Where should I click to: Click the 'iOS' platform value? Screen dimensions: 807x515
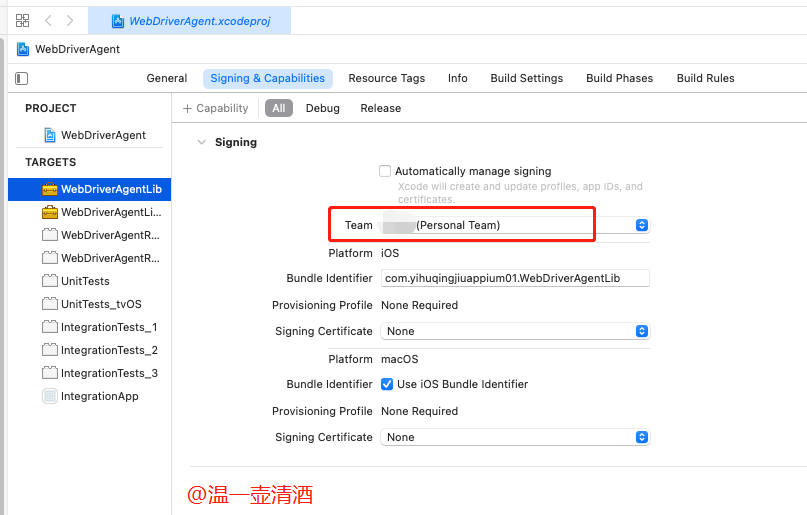pos(390,253)
